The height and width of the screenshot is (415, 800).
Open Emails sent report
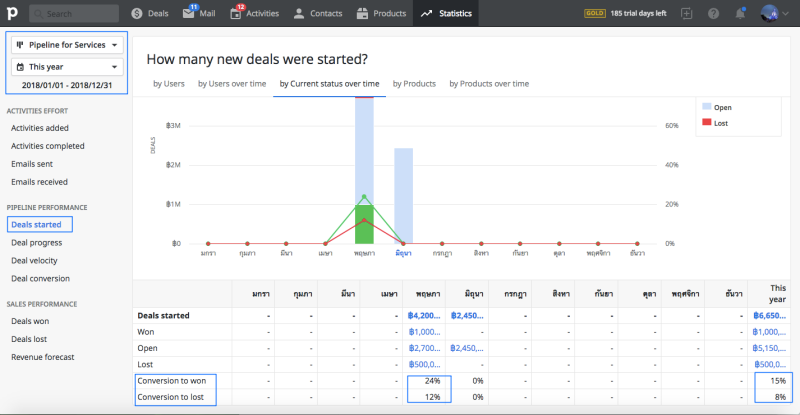32,164
